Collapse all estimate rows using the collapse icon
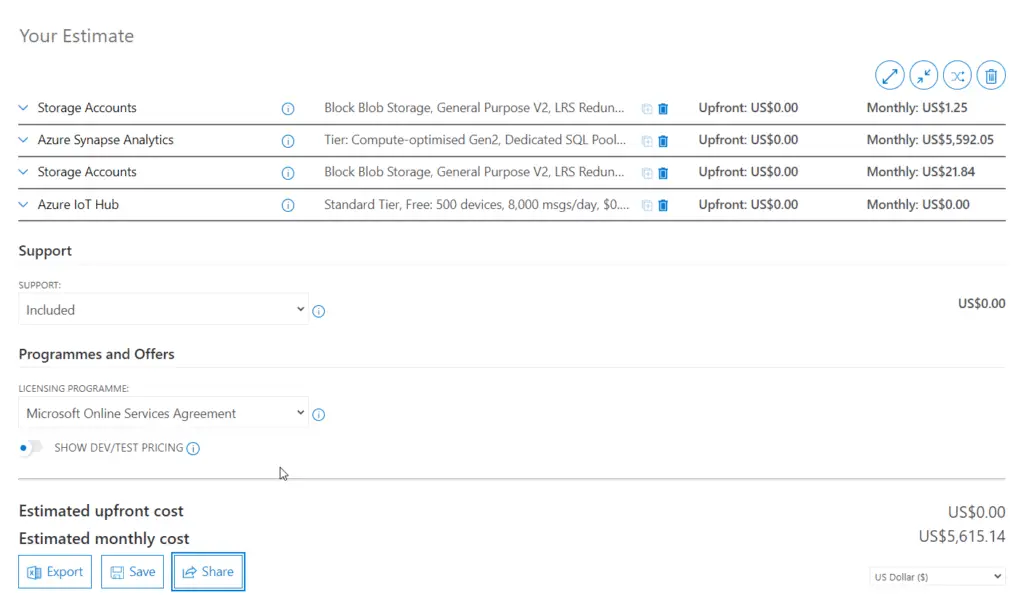Image resolution: width=1024 pixels, height=595 pixels. (x=924, y=75)
